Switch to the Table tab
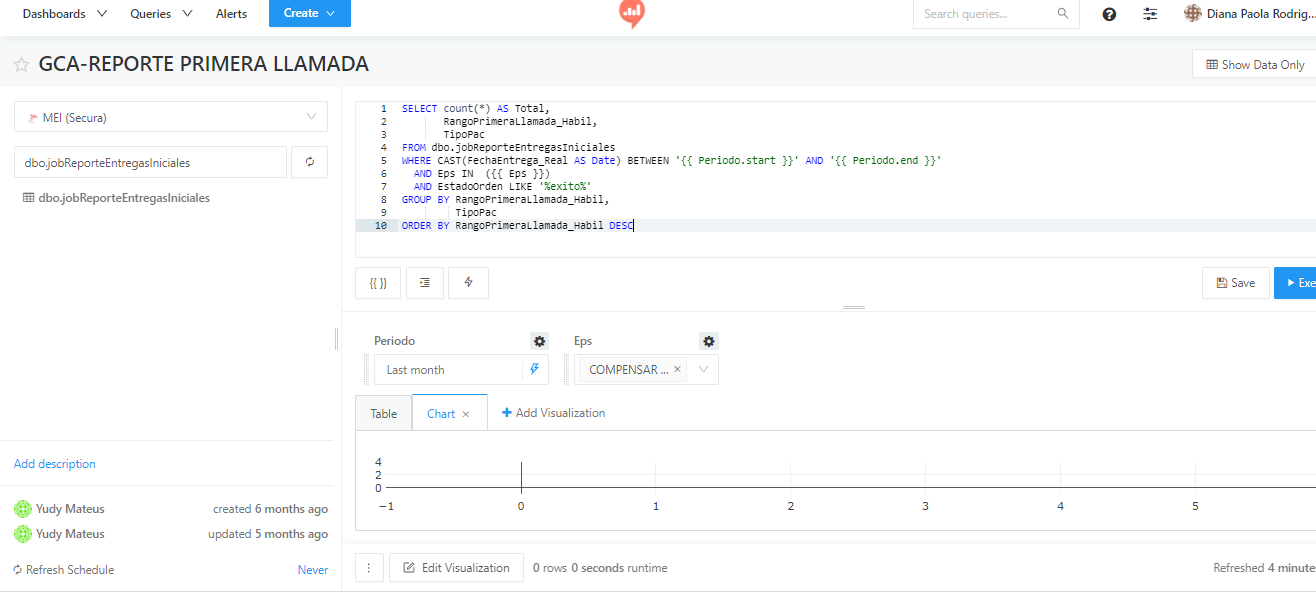Image resolution: width=1316 pixels, height=592 pixels. pyautogui.click(x=383, y=413)
